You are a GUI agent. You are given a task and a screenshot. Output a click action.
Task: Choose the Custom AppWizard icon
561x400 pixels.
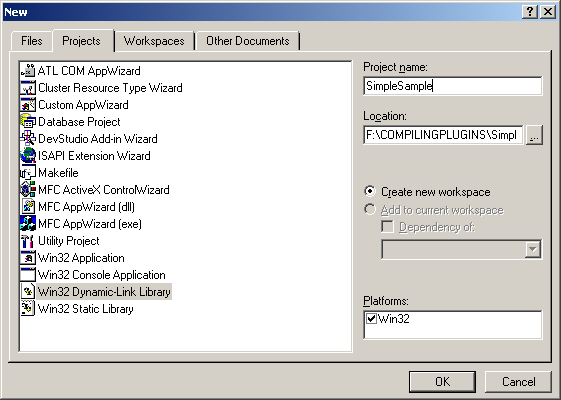(28, 105)
